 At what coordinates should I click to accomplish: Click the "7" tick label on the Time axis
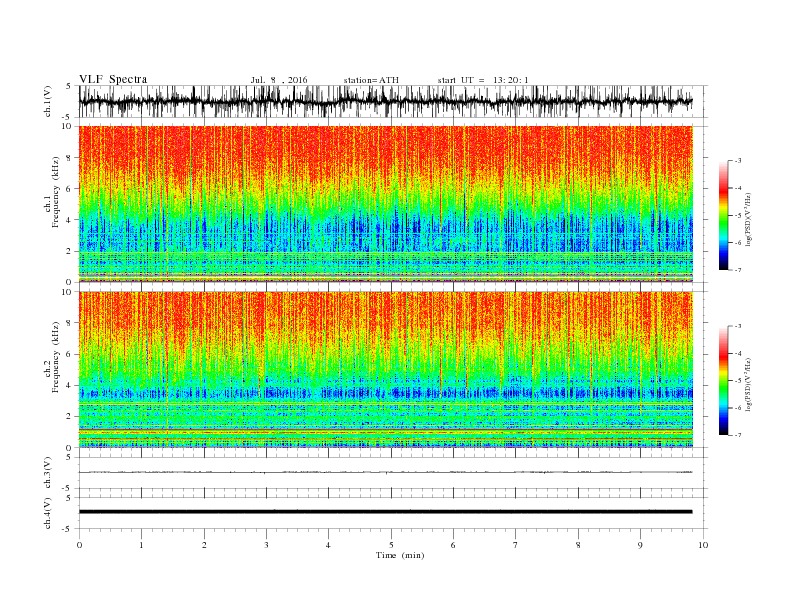[516, 545]
